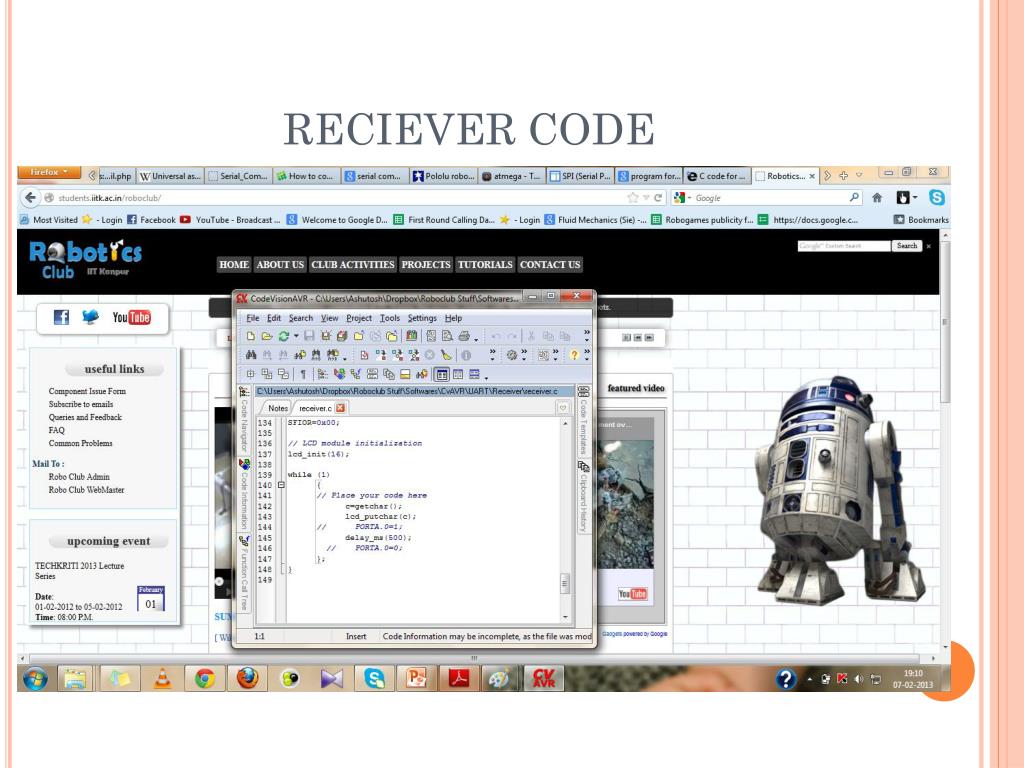Click the grey Stop Compilation X icon
Viewport: 1024px width, 768px height.
tap(430, 355)
